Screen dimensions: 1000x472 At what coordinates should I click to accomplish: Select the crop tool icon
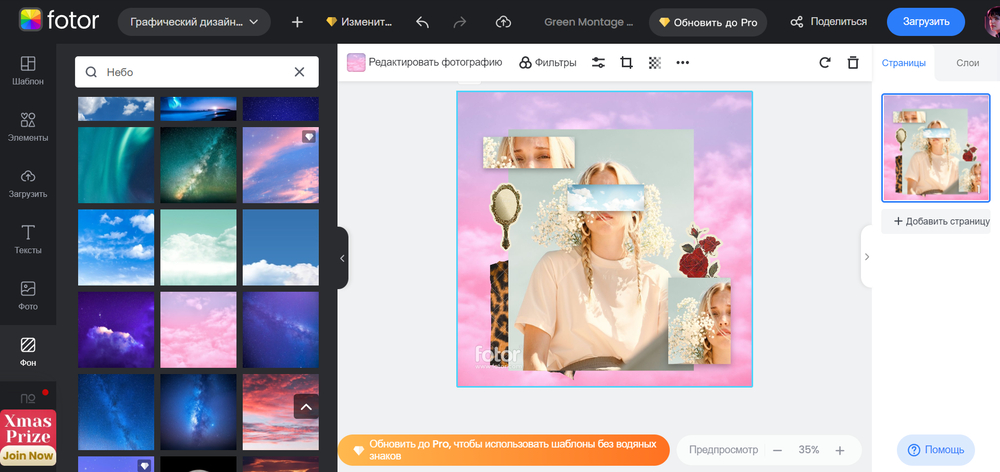(627, 62)
